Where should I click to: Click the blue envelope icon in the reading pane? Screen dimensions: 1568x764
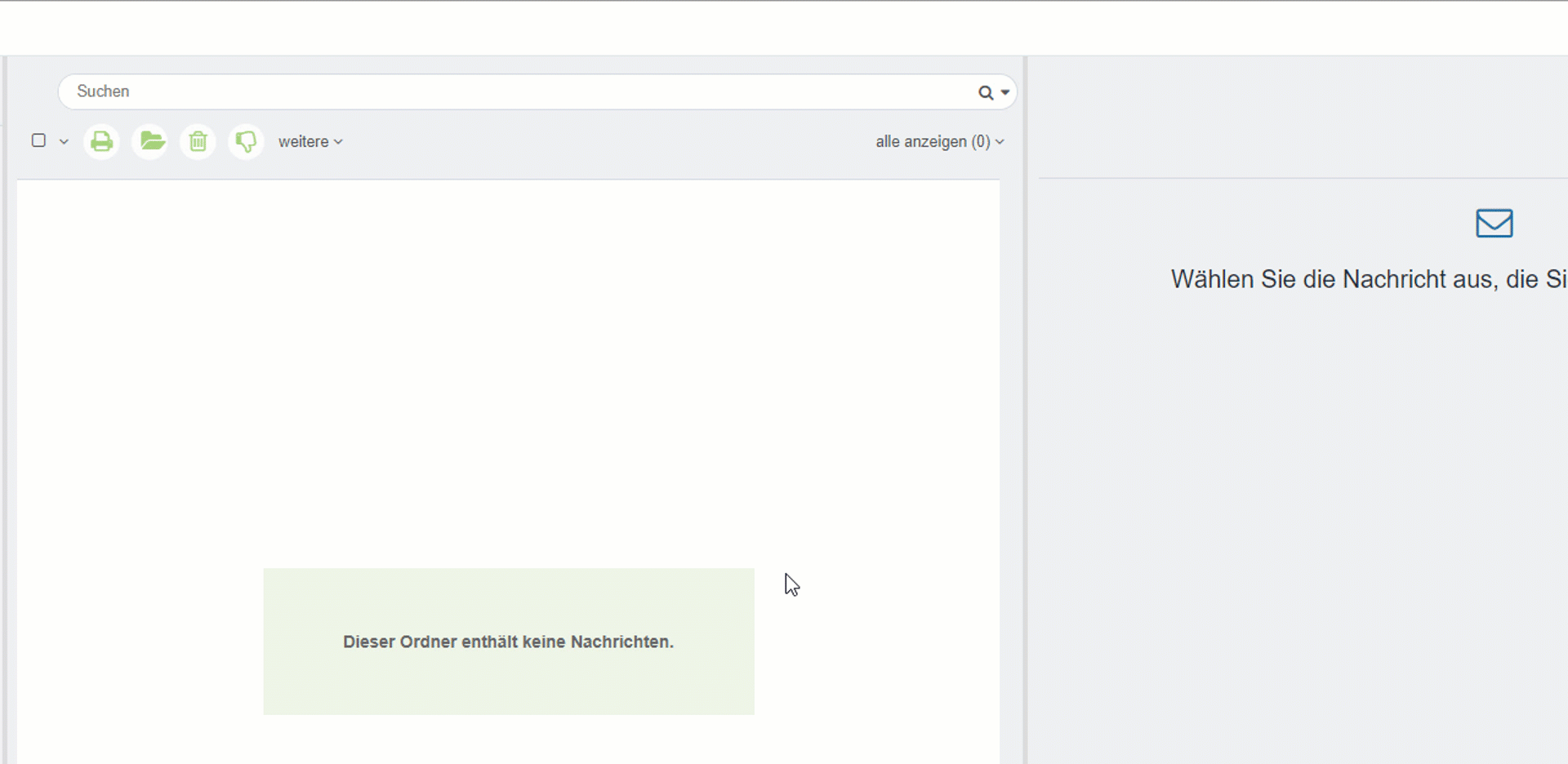point(1494,223)
